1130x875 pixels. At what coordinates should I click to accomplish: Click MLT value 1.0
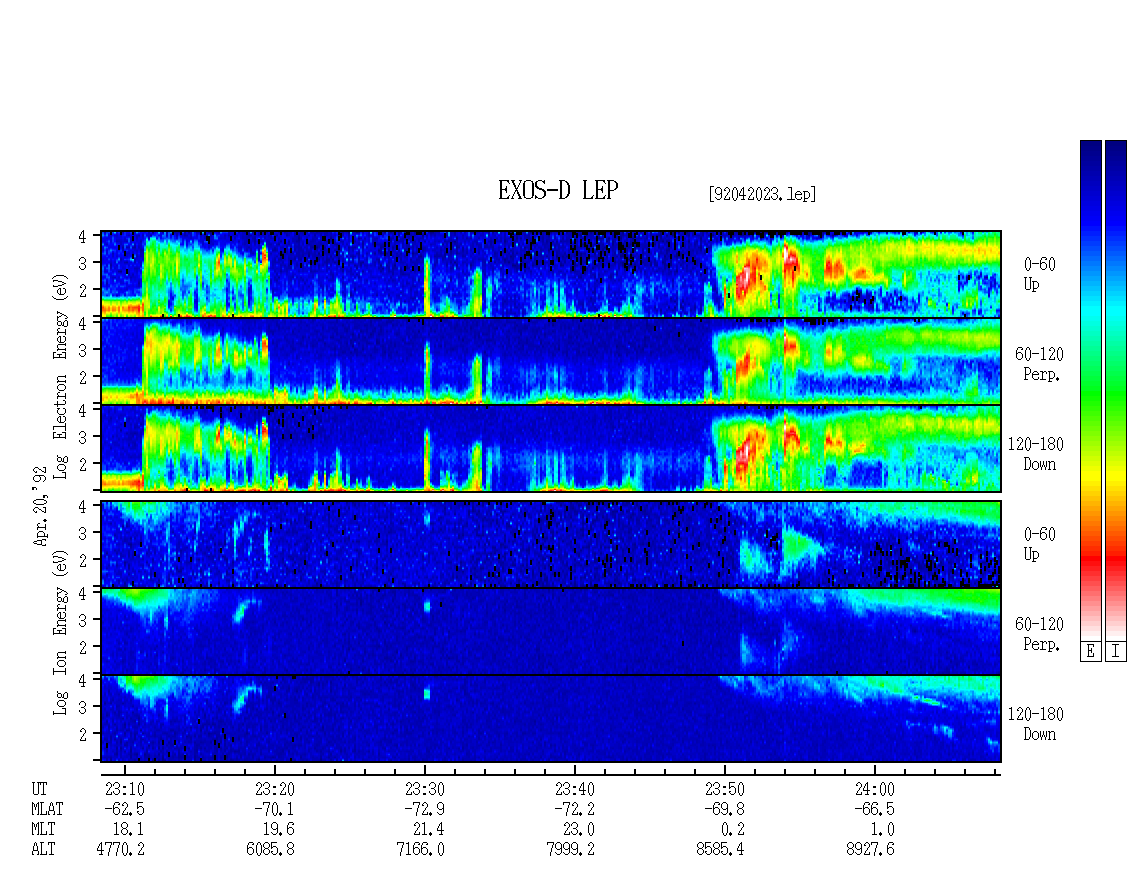click(882, 830)
